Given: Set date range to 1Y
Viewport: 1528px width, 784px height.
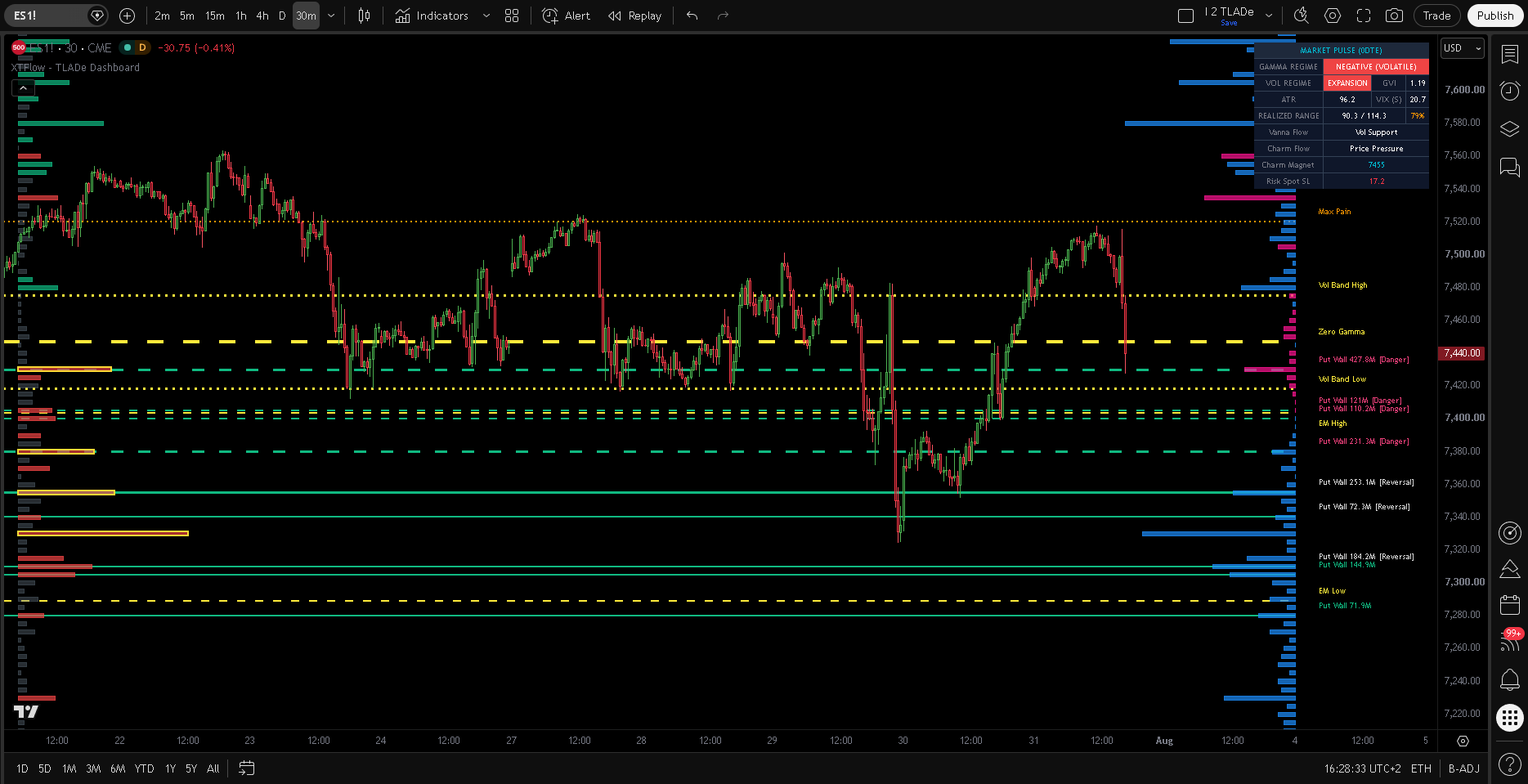Looking at the screenshot, I should click(x=170, y=768).
